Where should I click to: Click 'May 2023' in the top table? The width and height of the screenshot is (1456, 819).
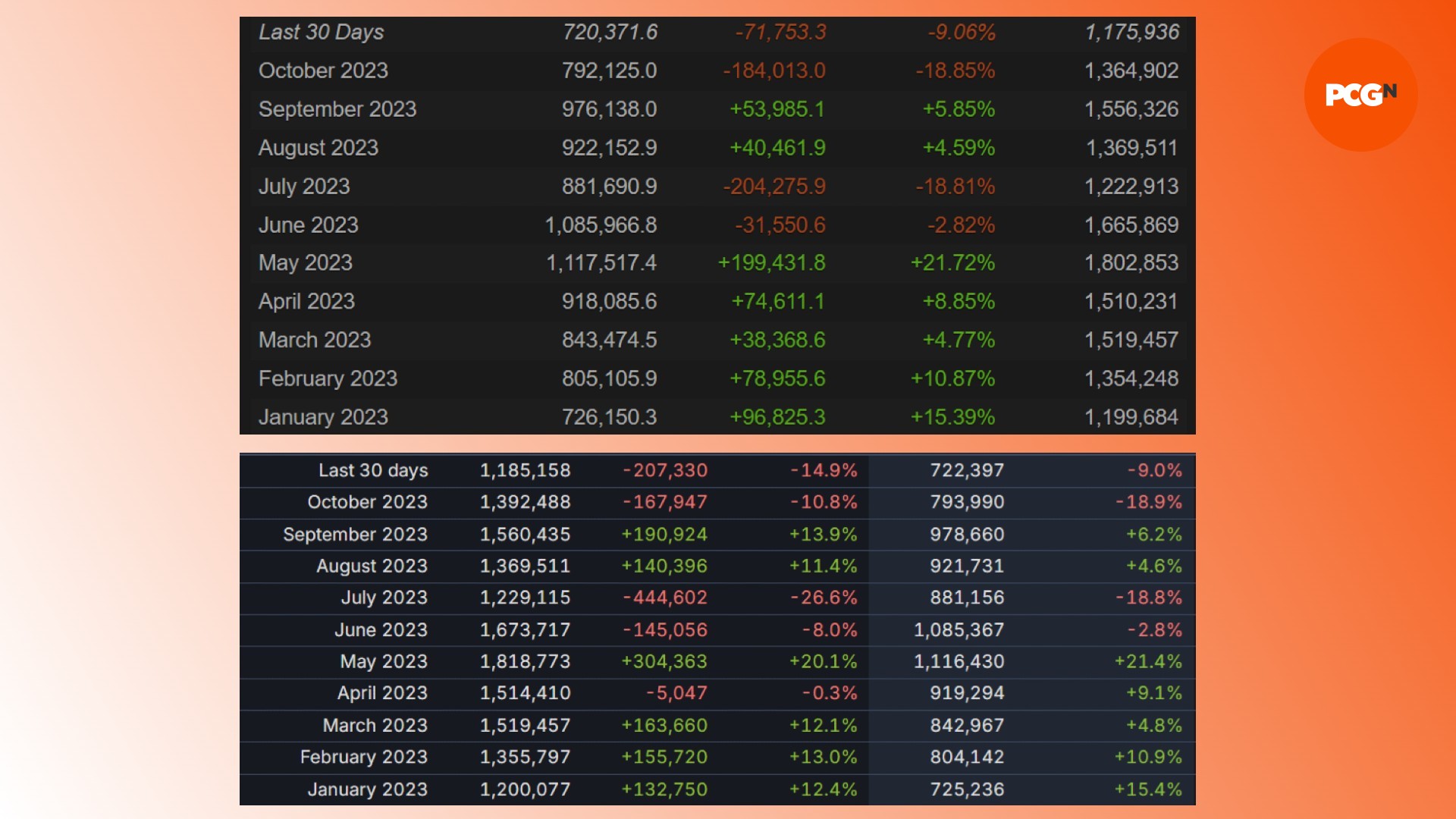tap(306, 263)
